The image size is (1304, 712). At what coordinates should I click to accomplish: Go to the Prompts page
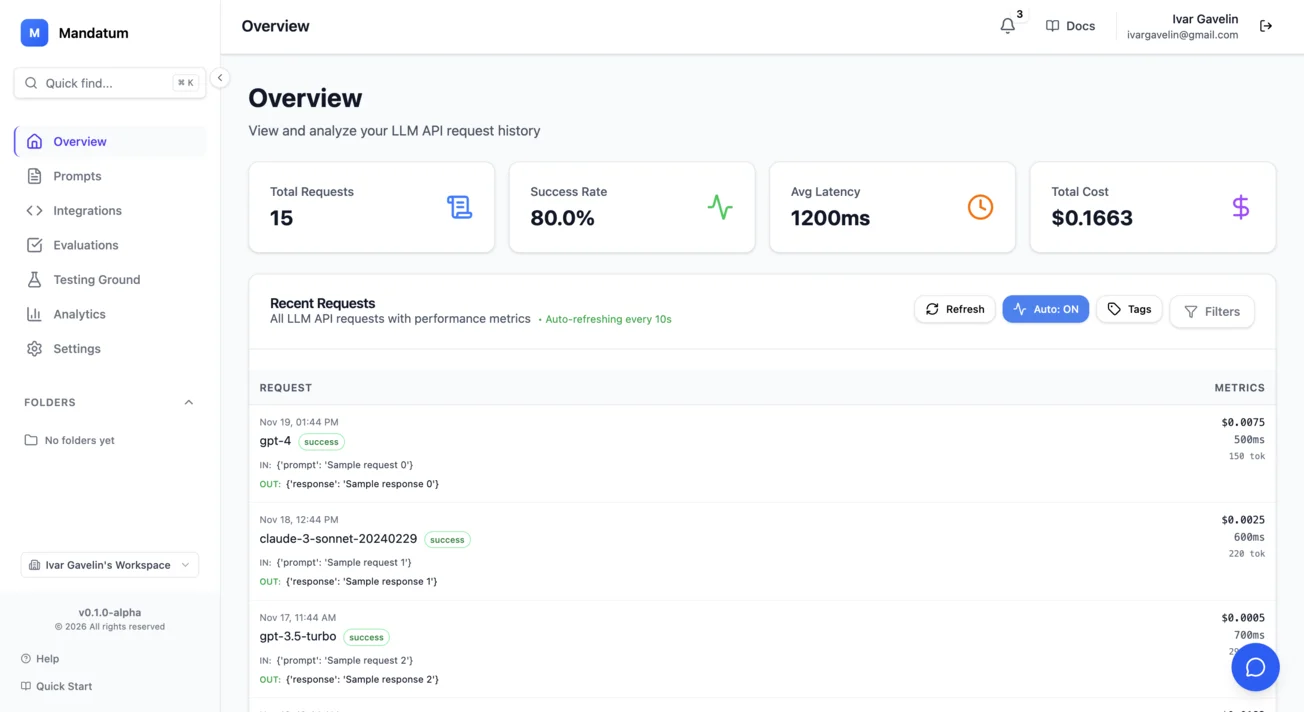click(x=77, y=176)
